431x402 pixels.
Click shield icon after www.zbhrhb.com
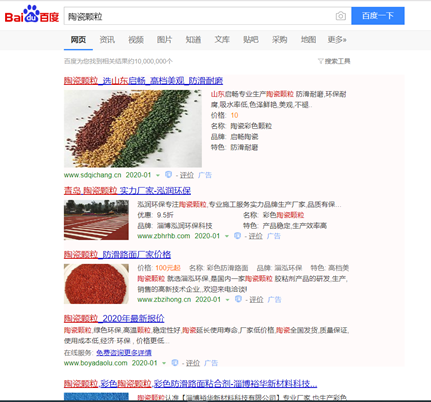(x=237, y=236)
